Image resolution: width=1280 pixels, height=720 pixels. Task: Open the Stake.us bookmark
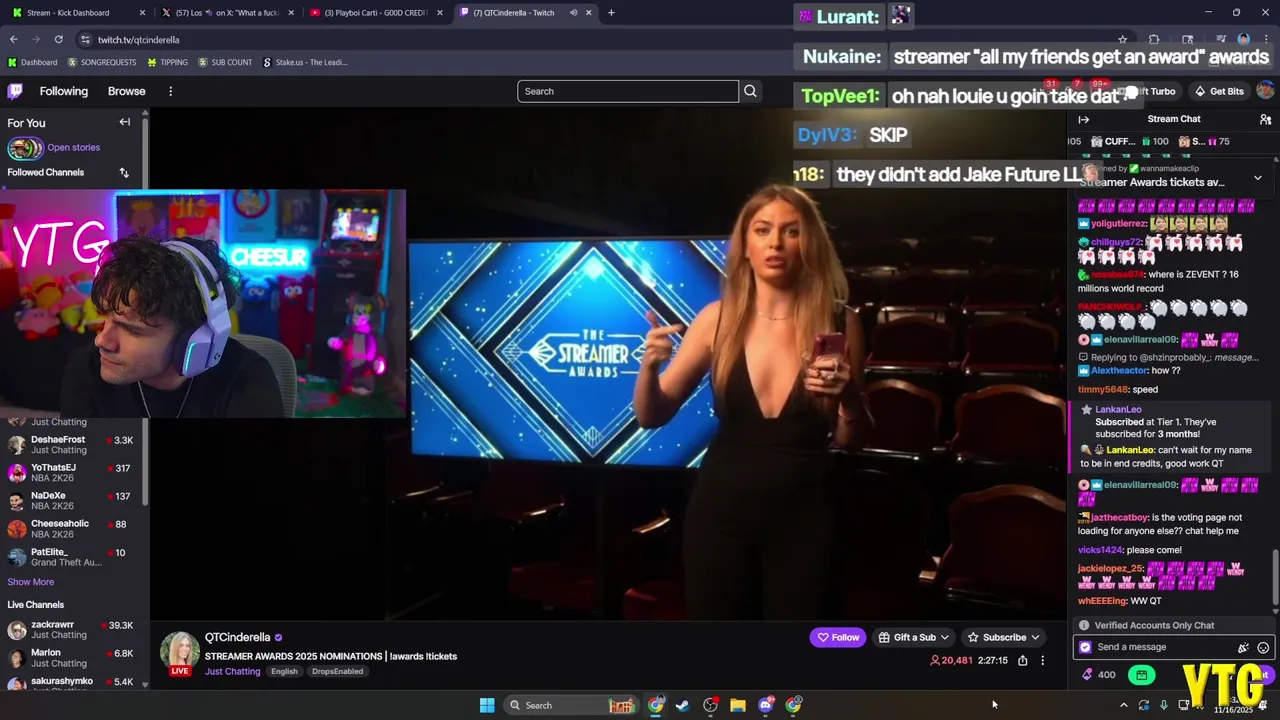click(305, 62)
